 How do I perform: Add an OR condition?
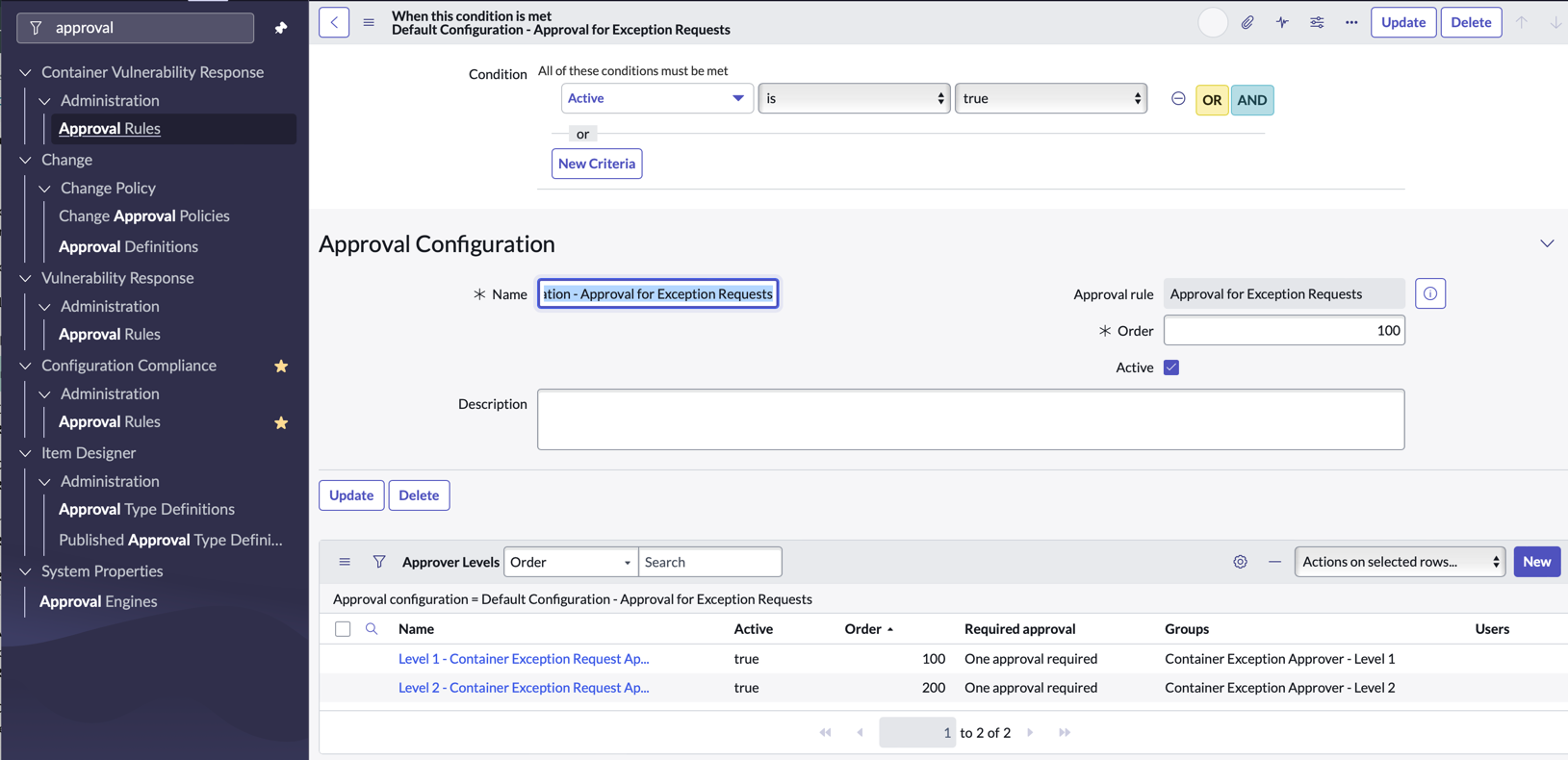click(1212, 100)
